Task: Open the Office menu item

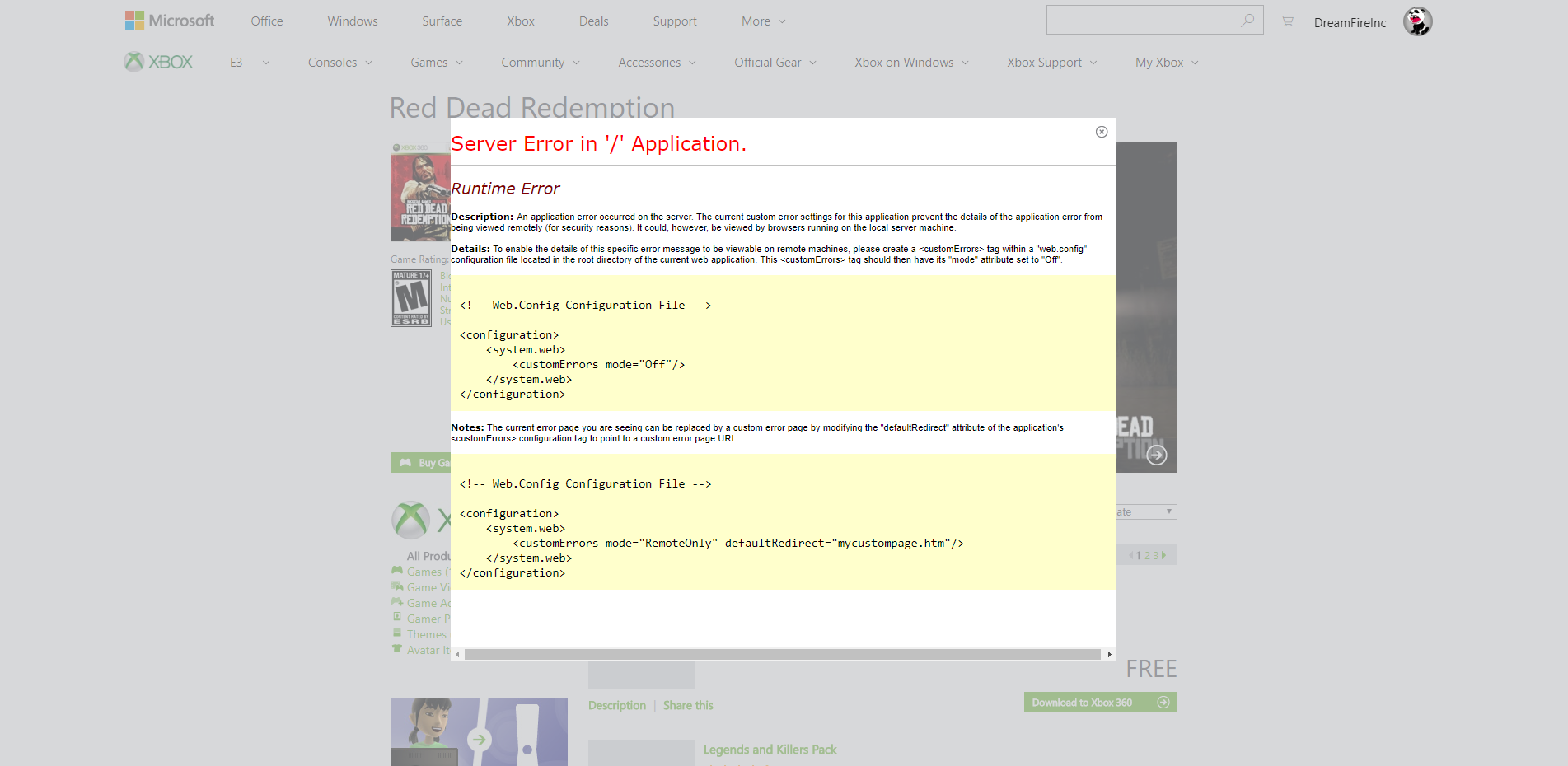Action: (267, 21)
